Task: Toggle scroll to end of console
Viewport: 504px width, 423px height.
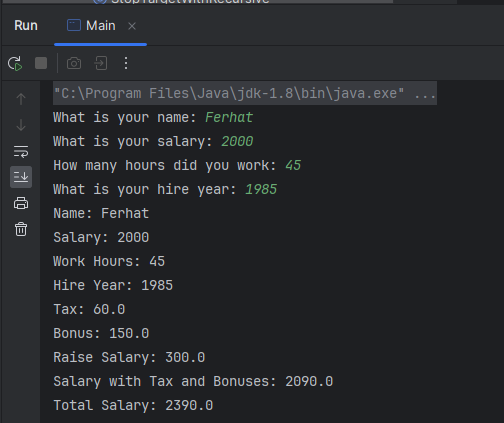Action: (21, 177)
